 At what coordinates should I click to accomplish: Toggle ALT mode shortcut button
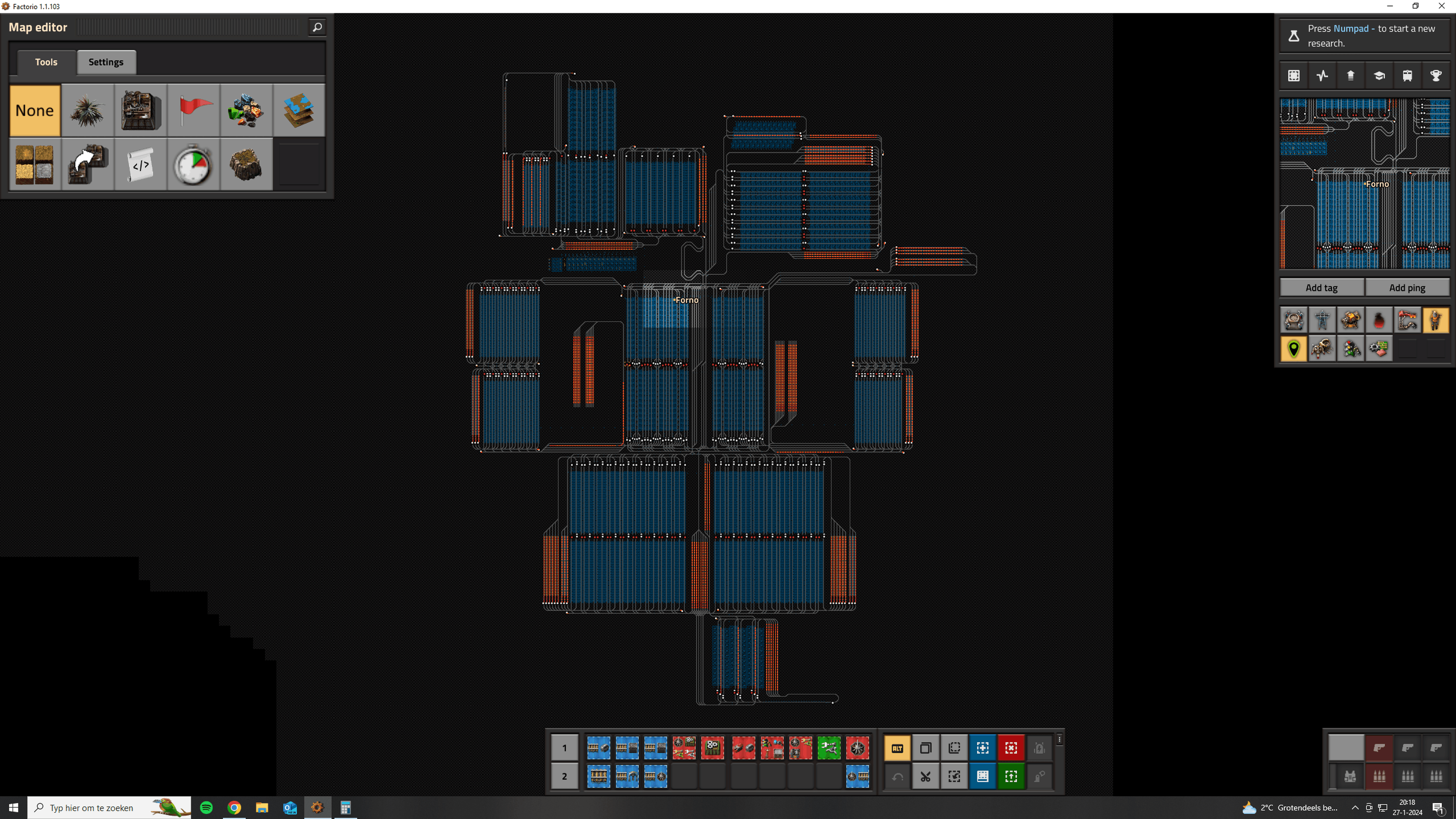coord(897,748)
